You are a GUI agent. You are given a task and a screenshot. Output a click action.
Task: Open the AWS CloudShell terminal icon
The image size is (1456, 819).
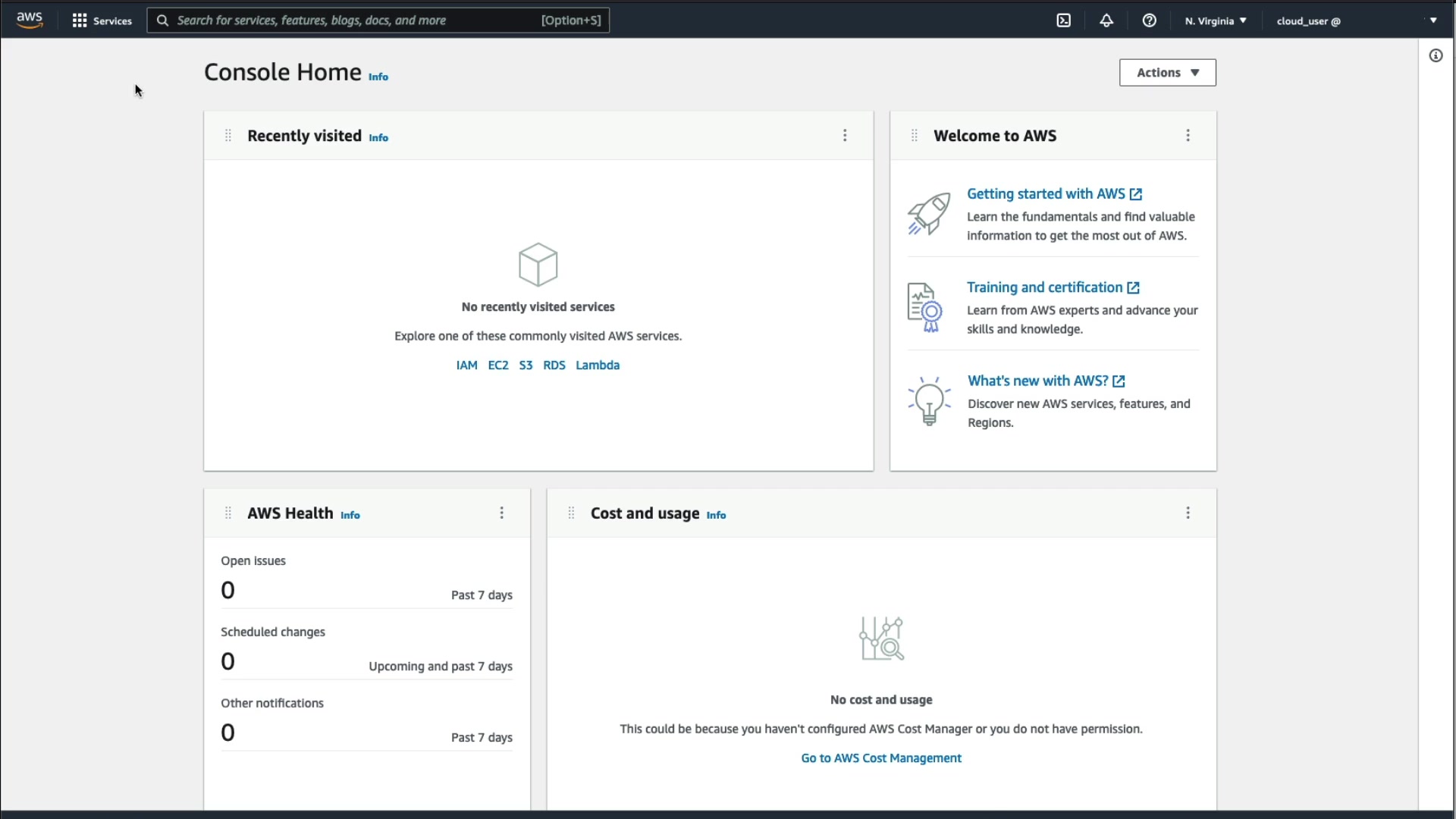tap(1063, 20)
